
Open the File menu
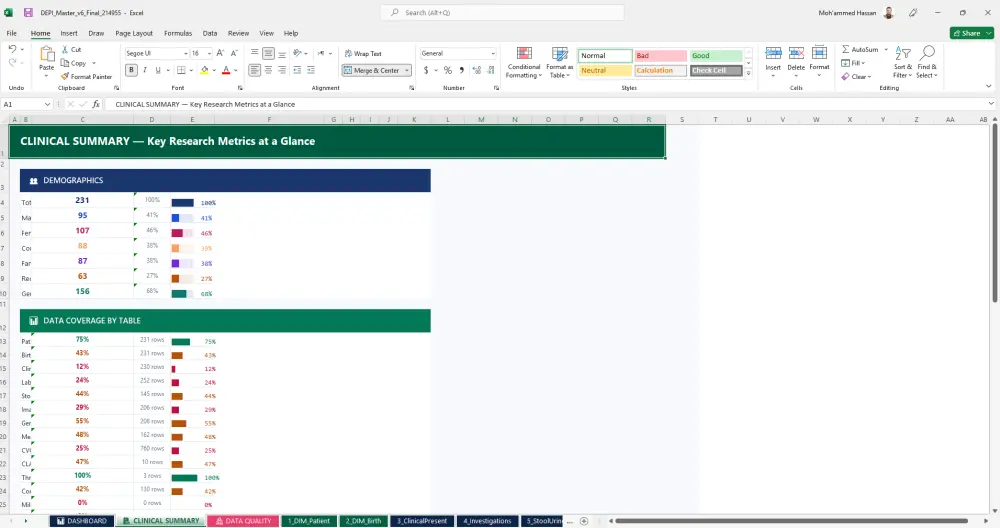tap(11, 33)
